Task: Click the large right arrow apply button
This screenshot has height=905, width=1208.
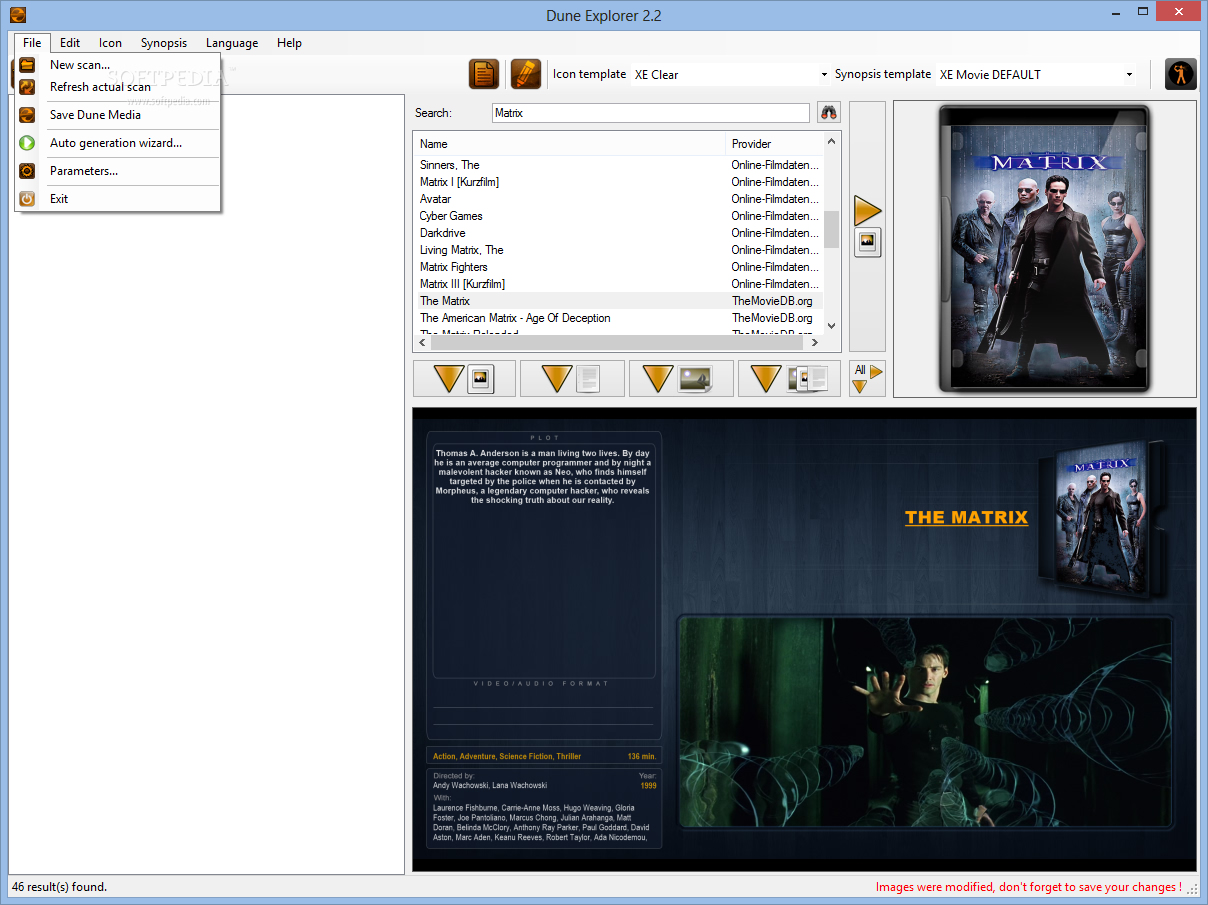Action: point(868,210)
